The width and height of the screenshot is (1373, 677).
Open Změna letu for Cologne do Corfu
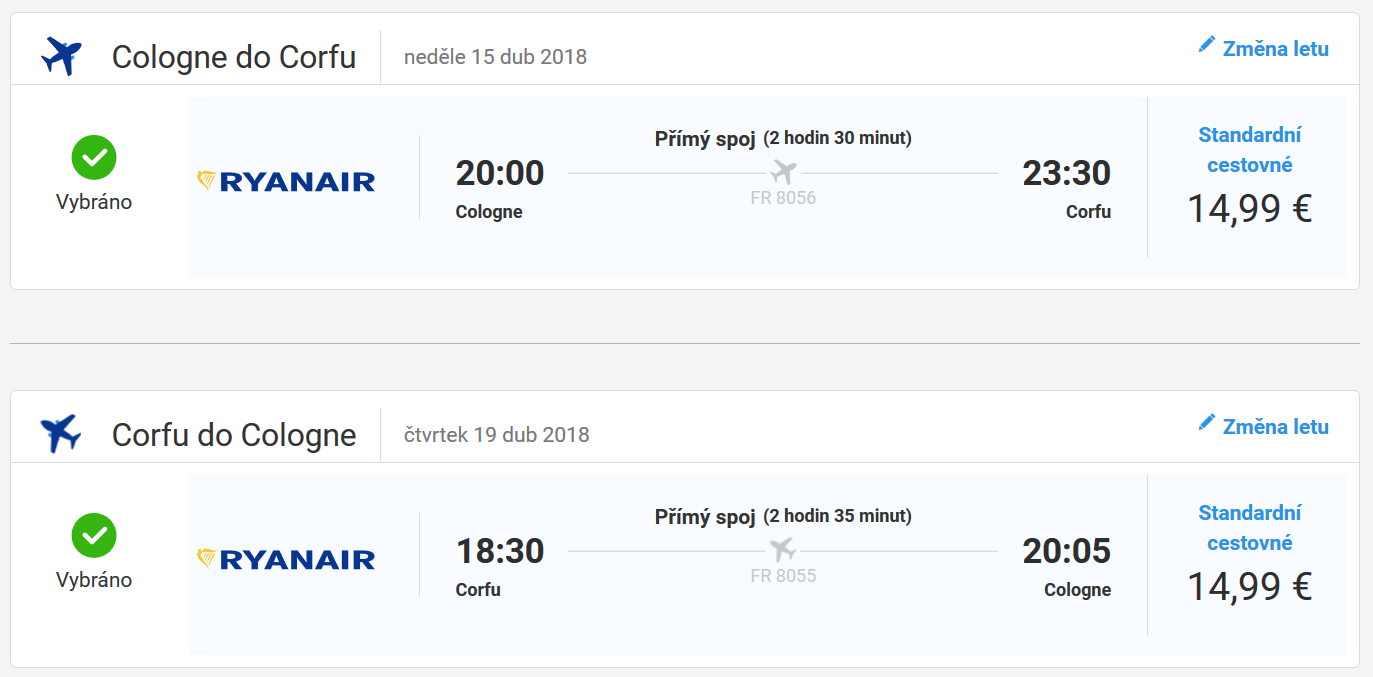(x=1264, y=47)
